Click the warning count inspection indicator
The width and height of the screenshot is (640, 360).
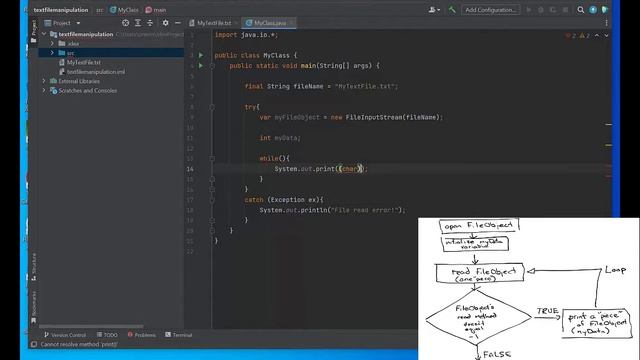click(x=585, y=36)
